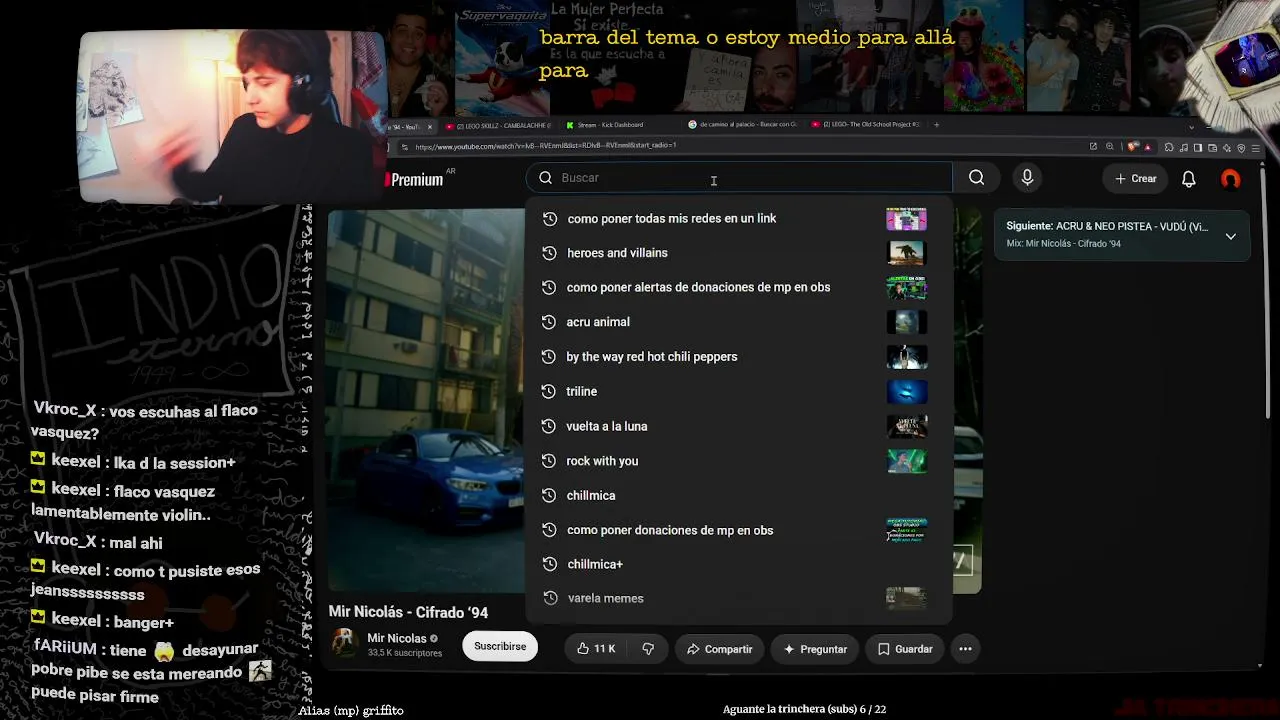Click the video title 'Mir Nicolás - Cifrado '94'
Viewport: 1280px width, 720px height.
(x=408, y=612)
